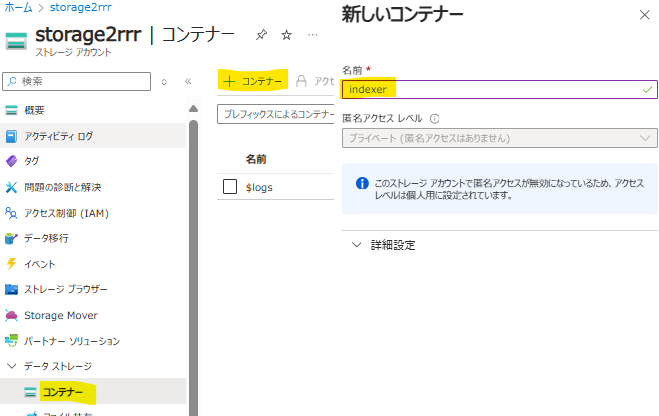Open the 匿名アクセス レベル dropdown

pos(500,138)
